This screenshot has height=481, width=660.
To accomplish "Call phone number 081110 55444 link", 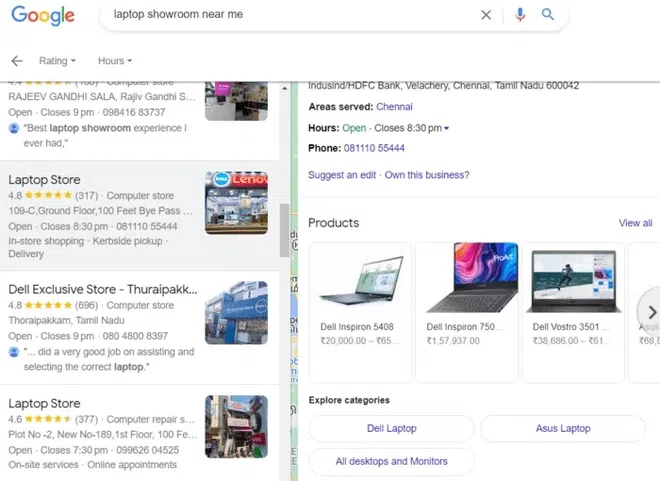I will (374, 148).
